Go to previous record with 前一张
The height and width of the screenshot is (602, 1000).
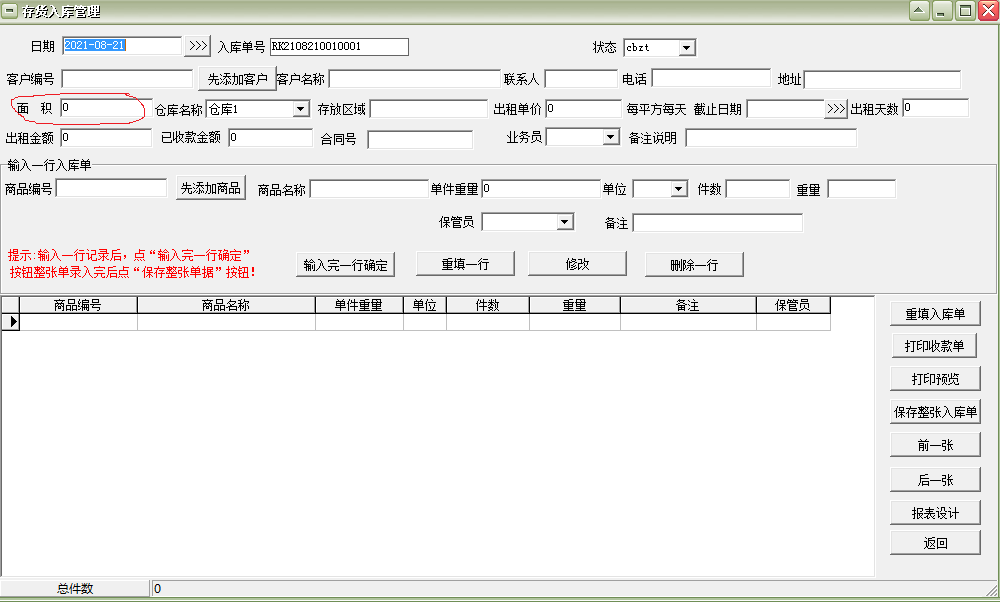pos(935,445)
